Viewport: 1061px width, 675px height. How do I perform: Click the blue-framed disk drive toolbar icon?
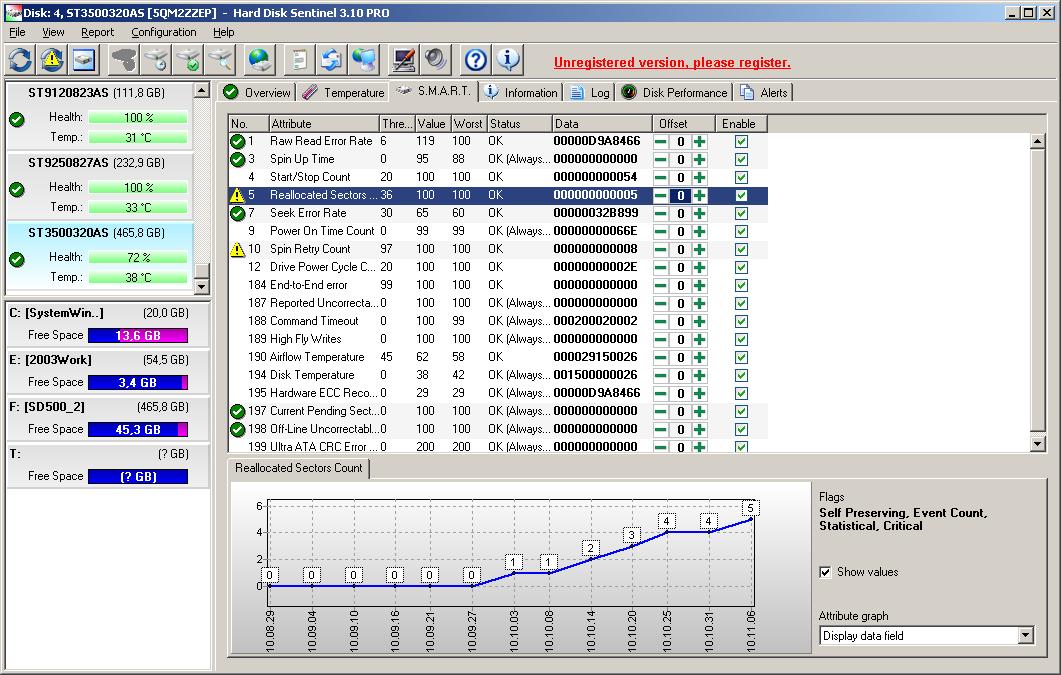pyautogui.click(x=85, y=60)
